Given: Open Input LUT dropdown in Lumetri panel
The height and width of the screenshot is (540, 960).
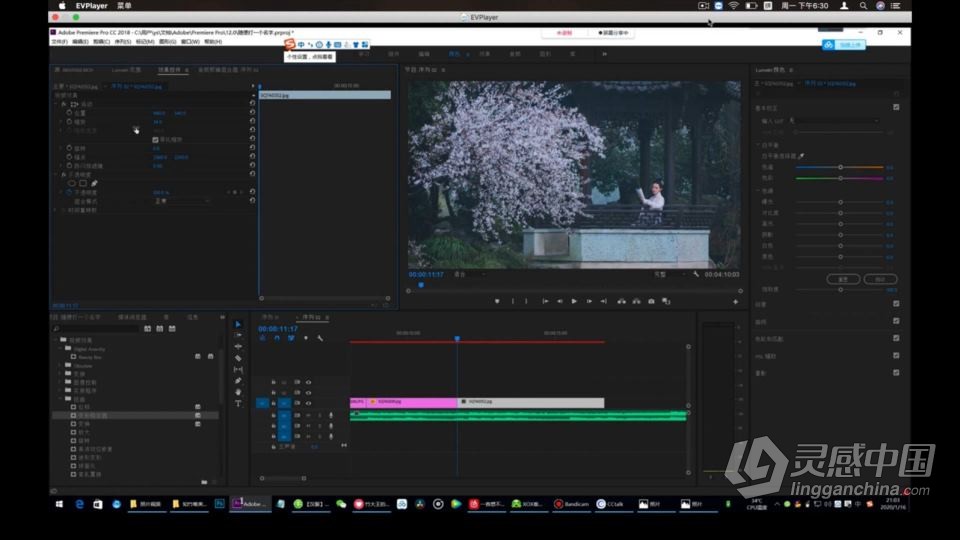Looking at the screenshot, I should (x=835, y=121).
